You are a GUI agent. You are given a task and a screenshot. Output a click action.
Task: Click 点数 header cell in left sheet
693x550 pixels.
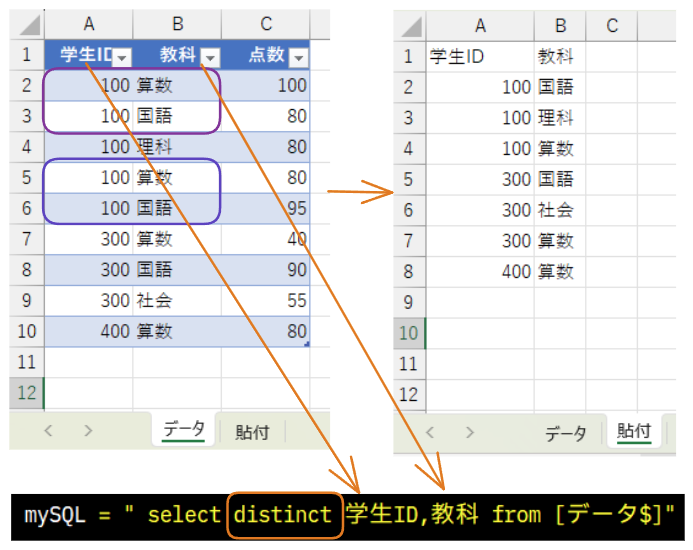tap(265, 55)
